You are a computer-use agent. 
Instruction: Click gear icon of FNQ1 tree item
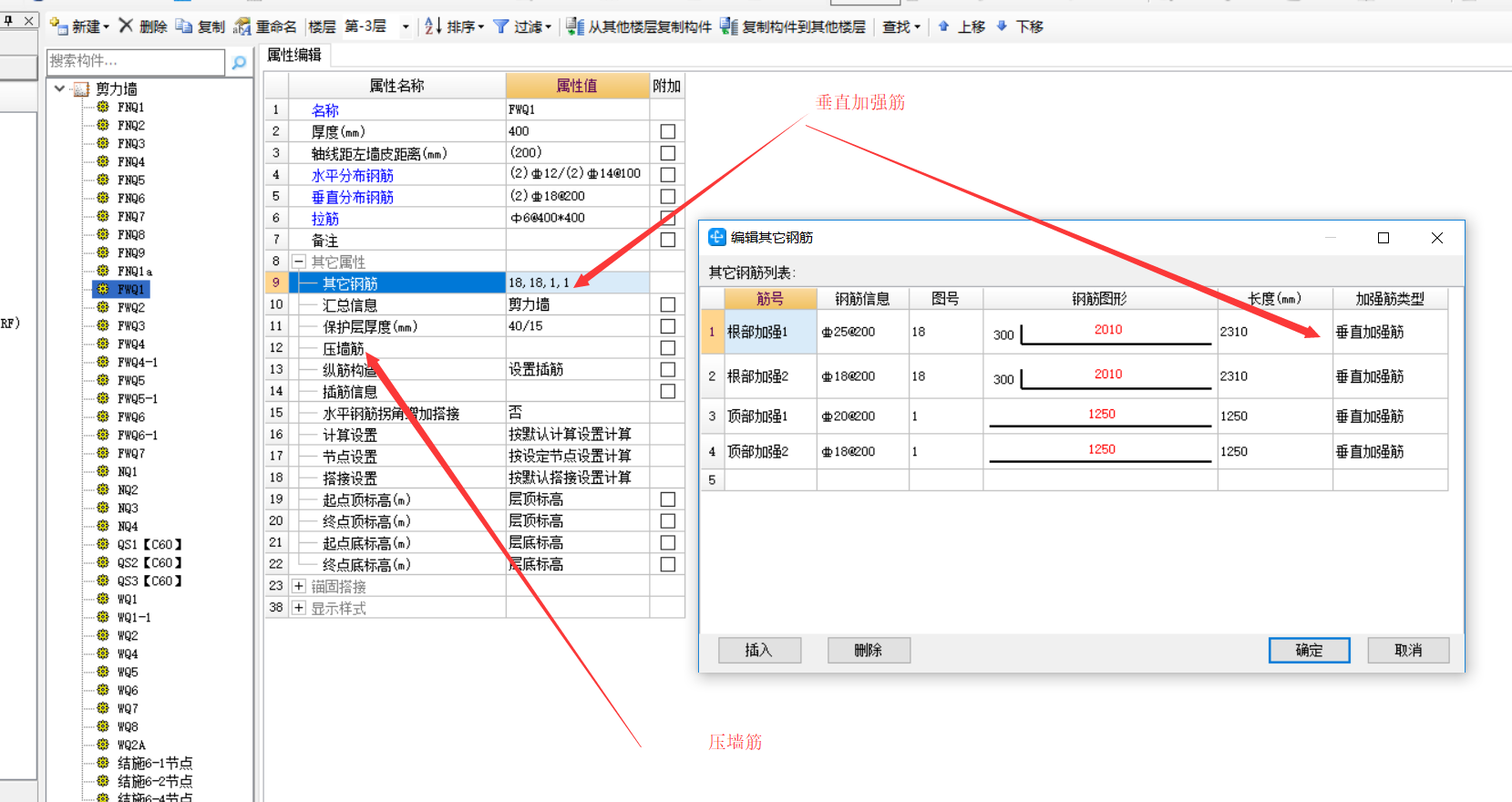click(103, 107)
